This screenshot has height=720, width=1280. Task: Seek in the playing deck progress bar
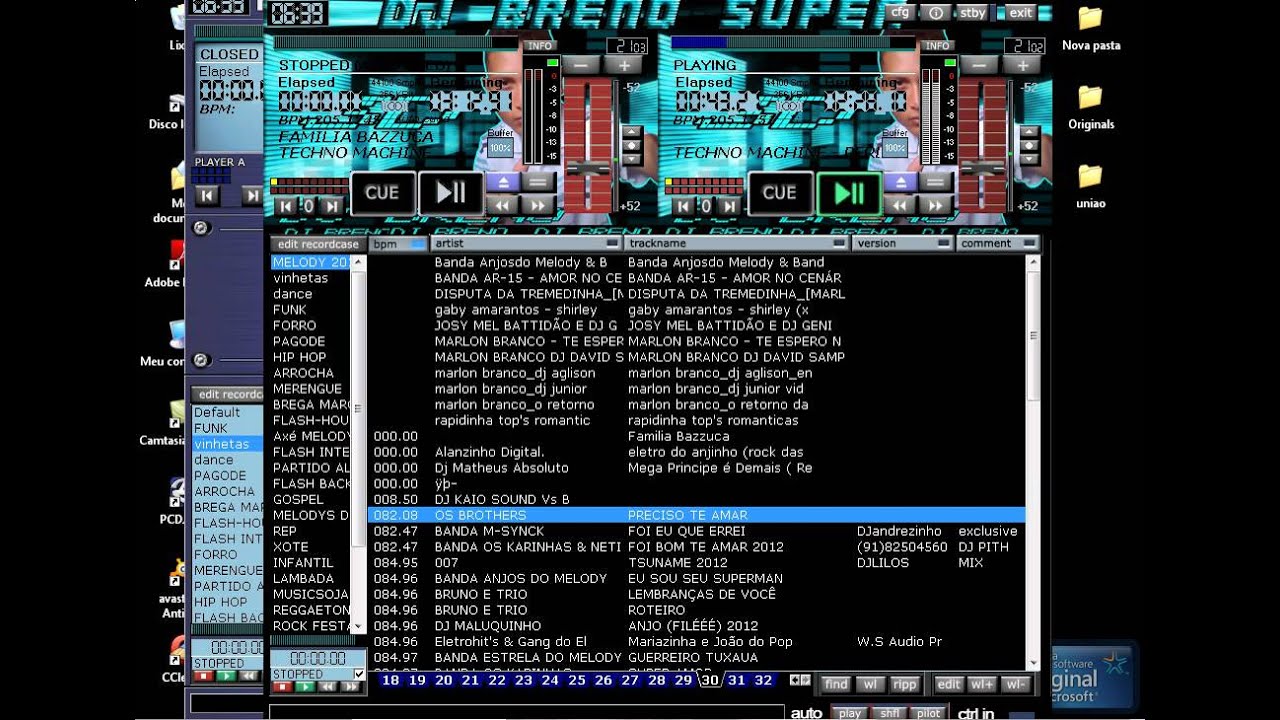(794, 43)
